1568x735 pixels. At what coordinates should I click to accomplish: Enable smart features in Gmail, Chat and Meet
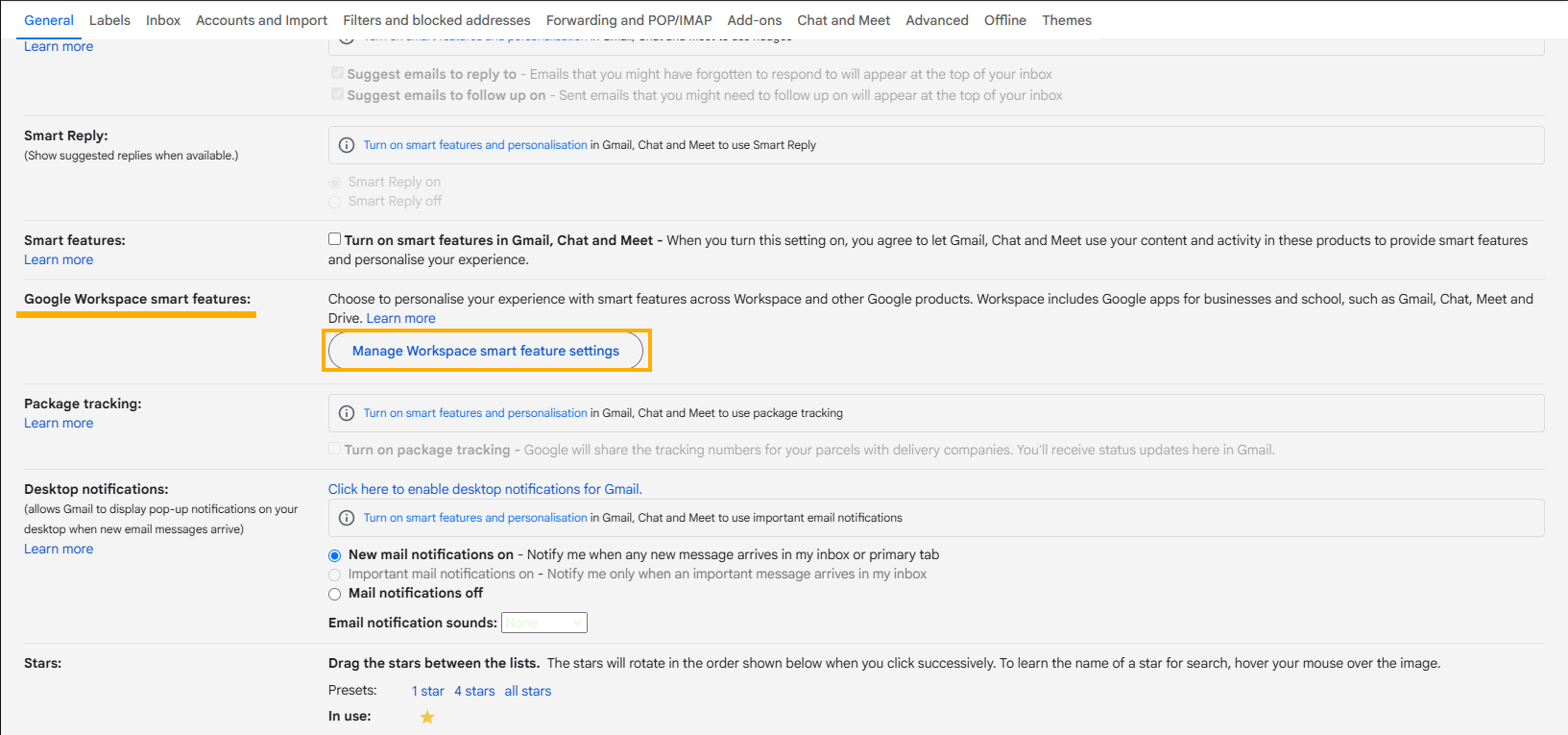334,239
